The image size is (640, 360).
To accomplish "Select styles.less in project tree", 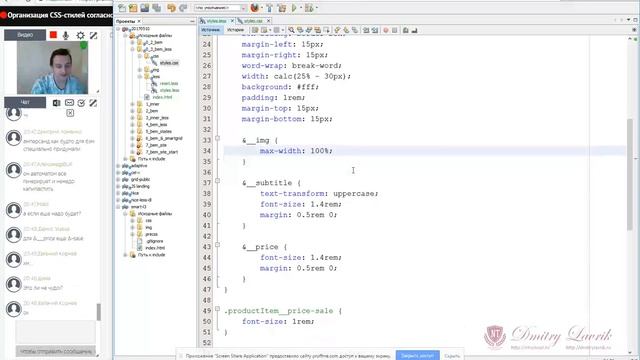I will tap(169, 90).
